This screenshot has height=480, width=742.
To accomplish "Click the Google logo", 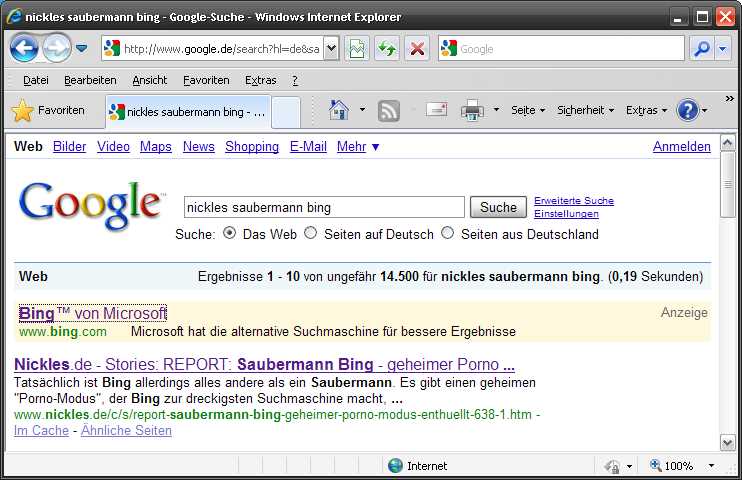I will point(91,205).
